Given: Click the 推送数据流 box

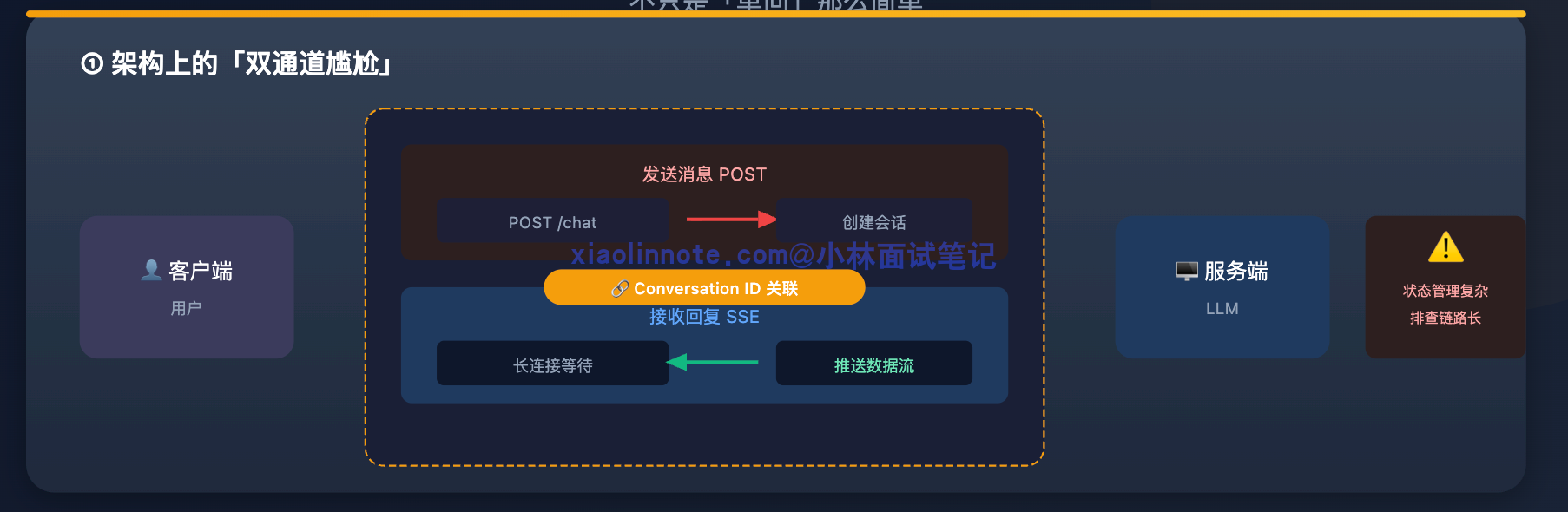Looking at the screenshot, I should click(x=873, y=363).
